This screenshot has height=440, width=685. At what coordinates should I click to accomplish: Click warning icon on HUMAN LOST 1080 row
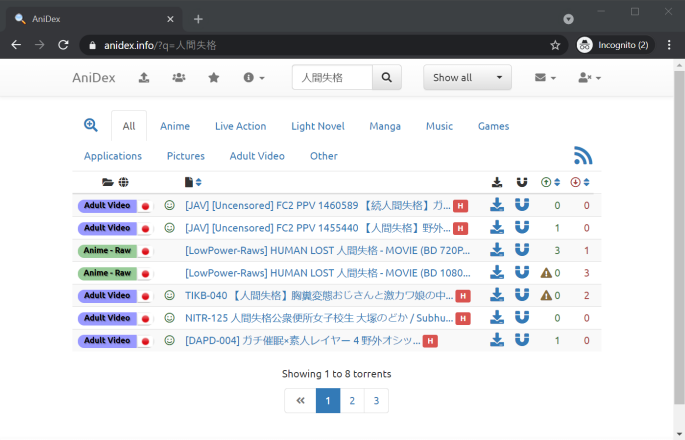546,273
